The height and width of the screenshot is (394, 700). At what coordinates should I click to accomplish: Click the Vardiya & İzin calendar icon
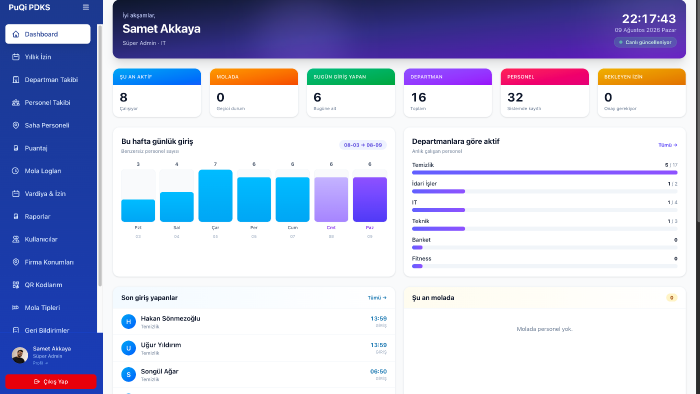[16, 194]
